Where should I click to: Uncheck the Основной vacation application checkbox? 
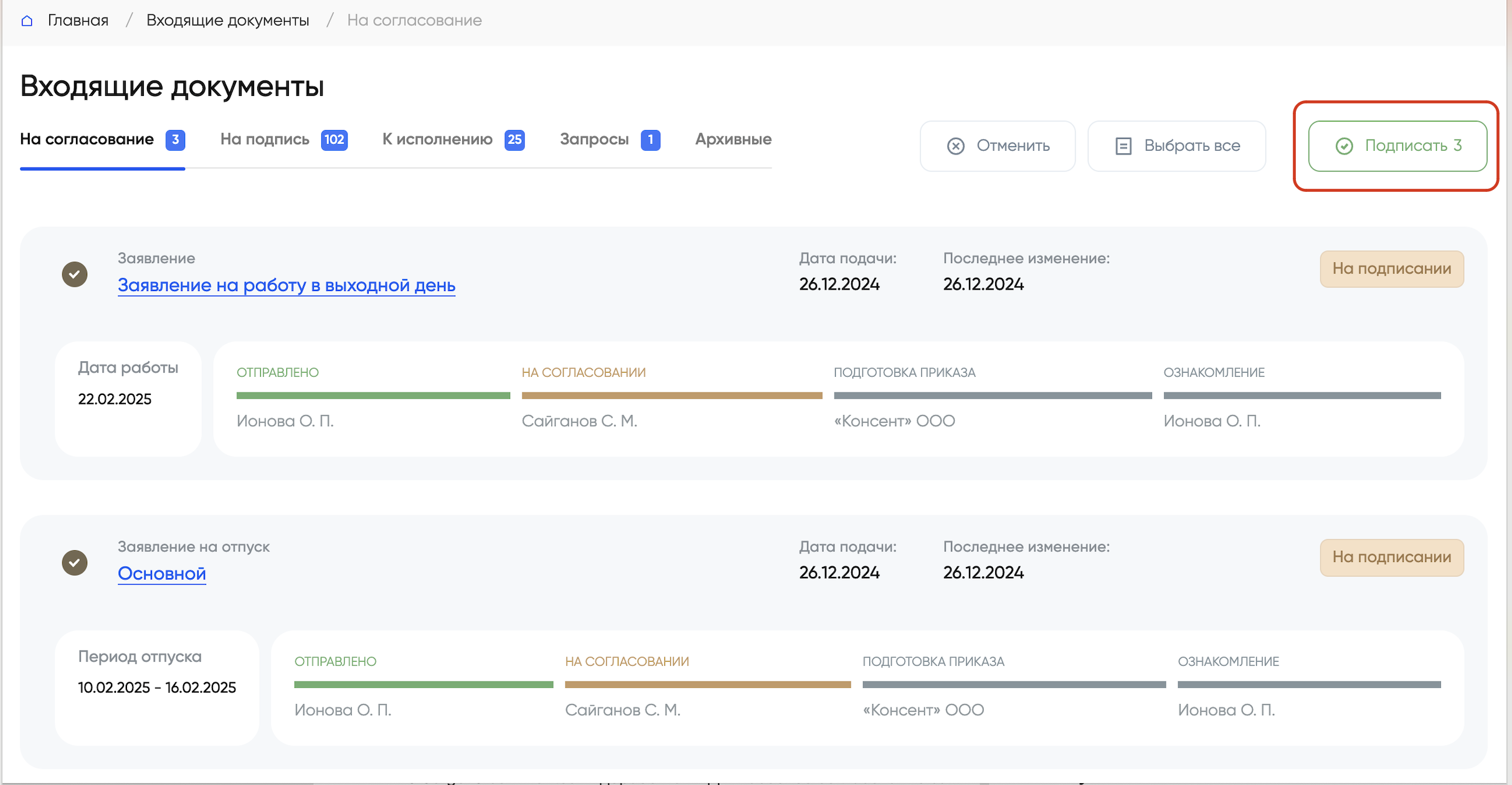pos(75,563)
